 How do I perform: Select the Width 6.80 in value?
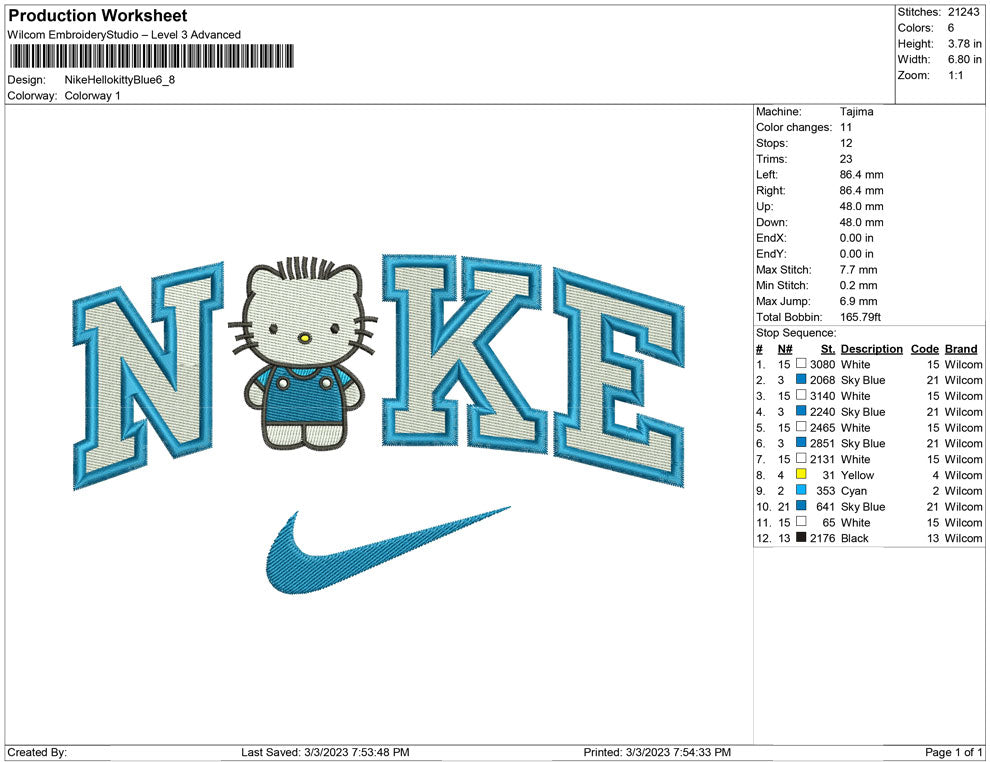click(x=964, y=59)
